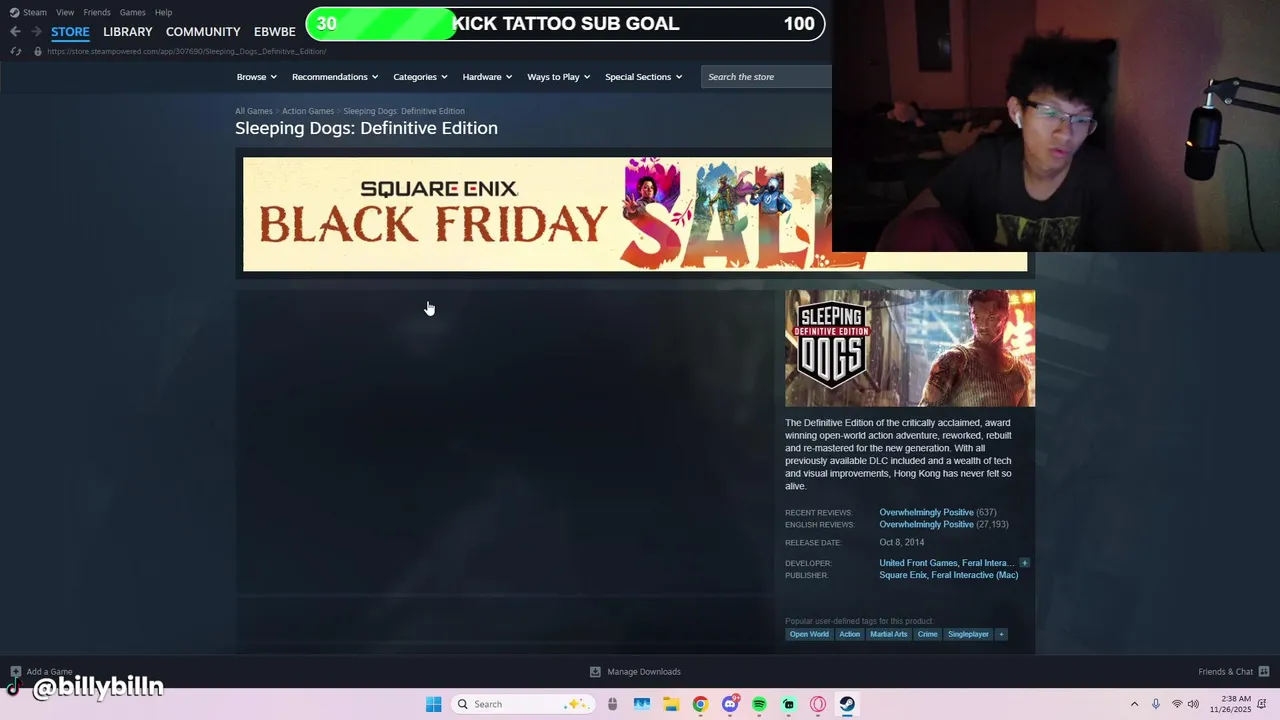Open the Feral Interactive (Mac) publisher link
Viewport: 1280px width, 720px height.
coord(975,575)
